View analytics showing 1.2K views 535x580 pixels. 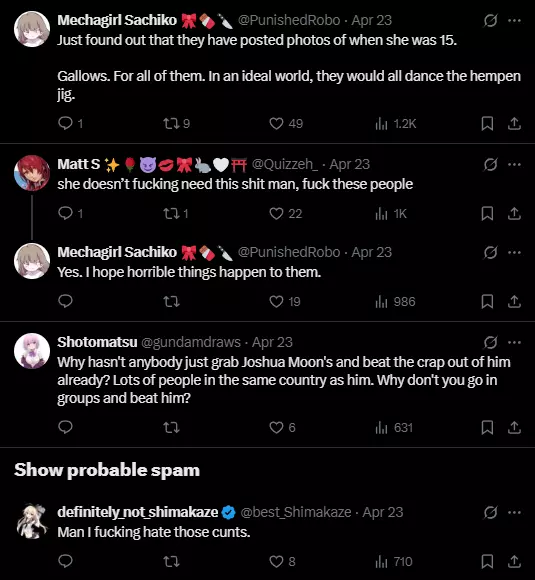point(396,124)
